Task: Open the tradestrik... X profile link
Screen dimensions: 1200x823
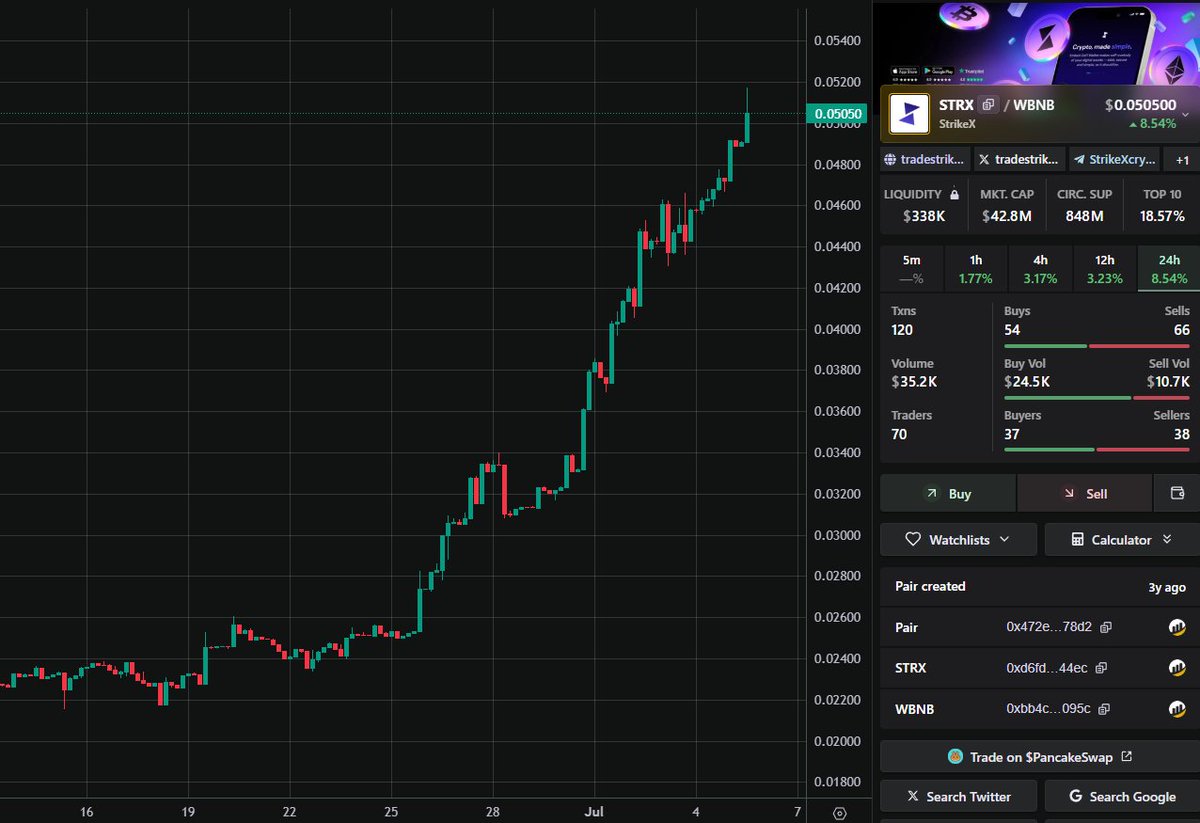Action: pyautogui.click(x=1018, y=159)
